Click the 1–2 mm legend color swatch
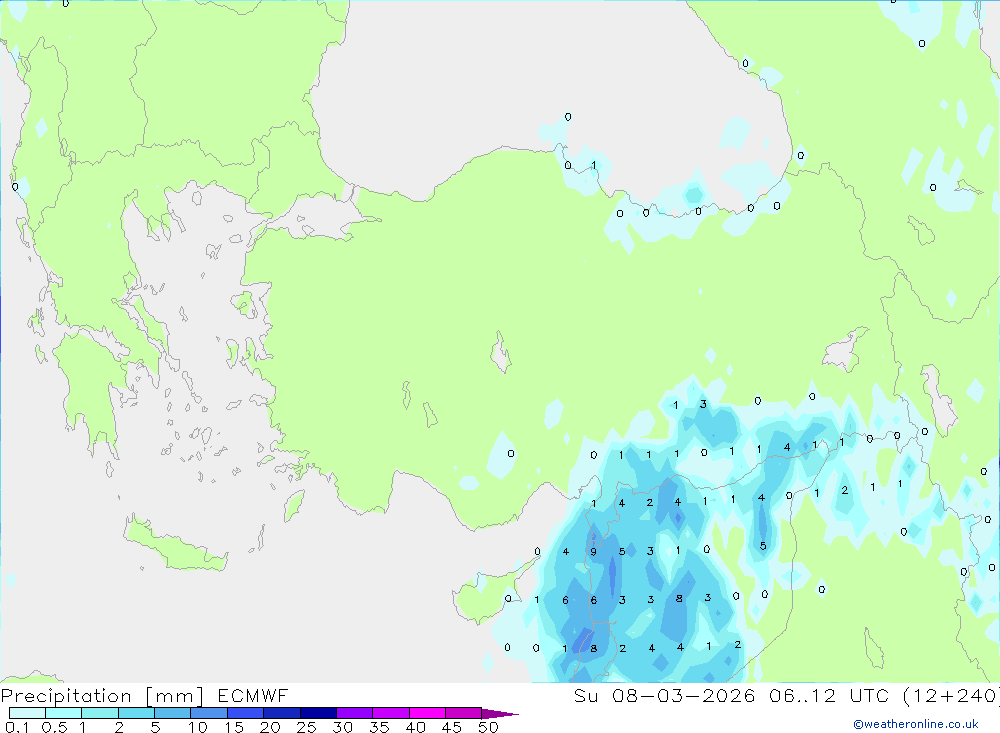The width and height of the screenshot is (1000, 733). coord(100,713)
